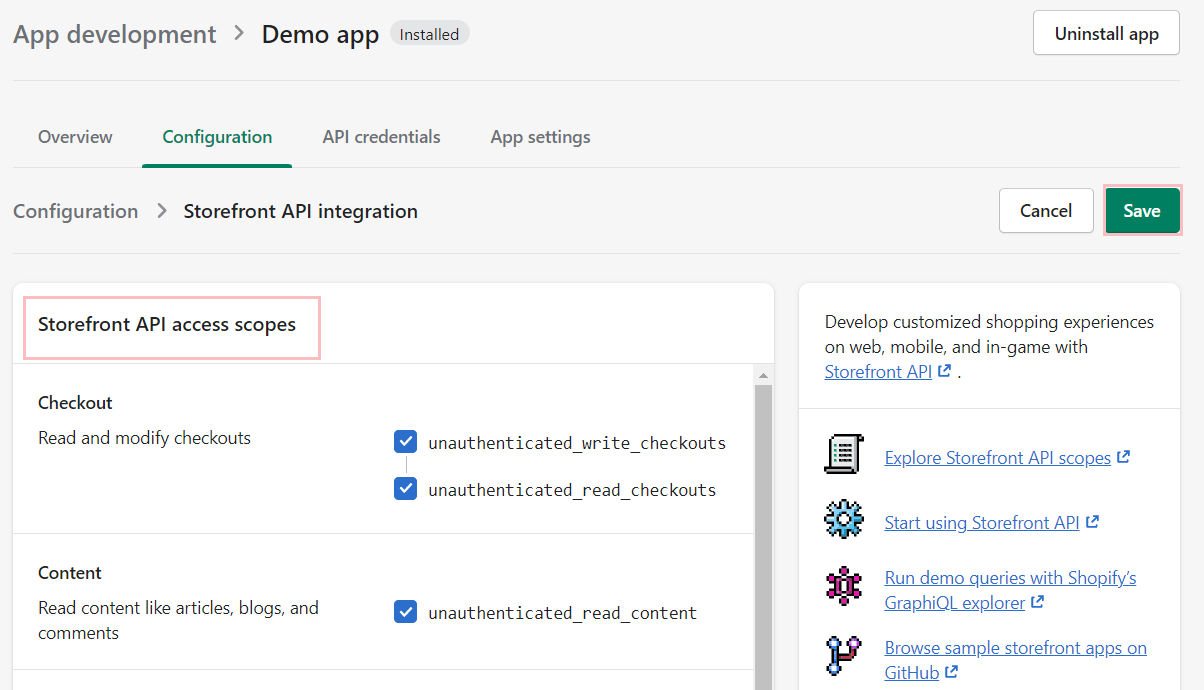
Task: Click the unauthenticated_read_content label text
Action: [x=563, y=613]
